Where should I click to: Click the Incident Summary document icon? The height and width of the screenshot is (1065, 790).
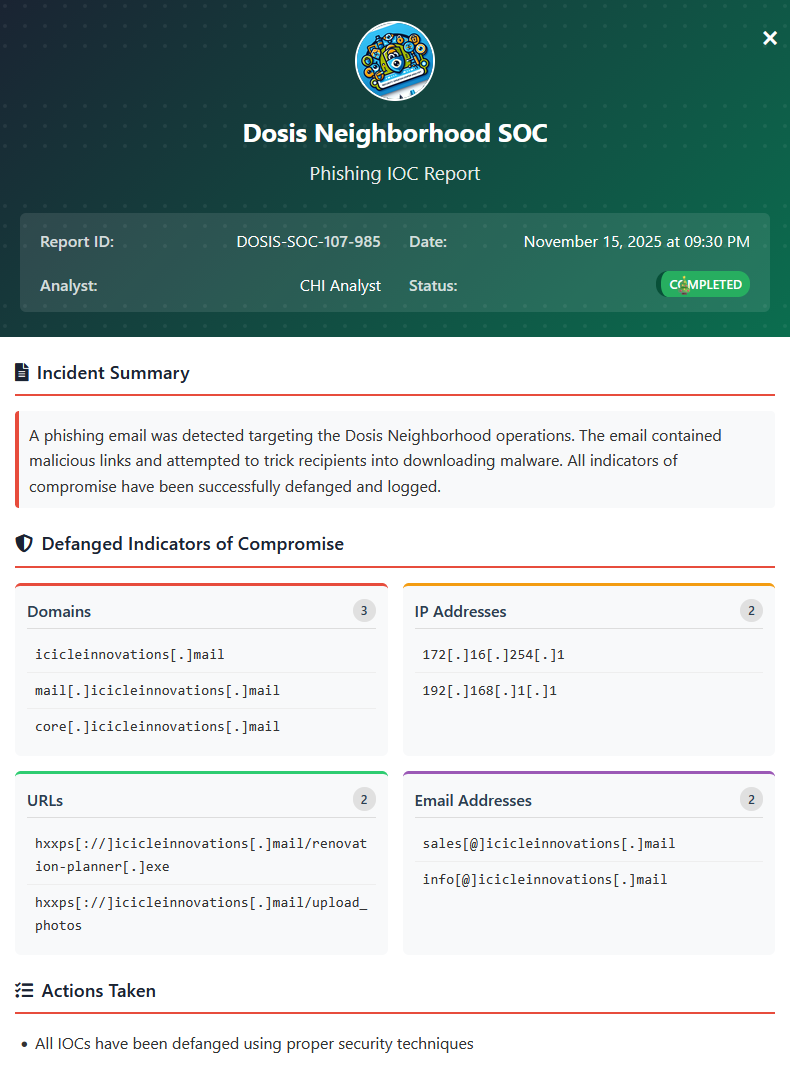pos(22,373)
